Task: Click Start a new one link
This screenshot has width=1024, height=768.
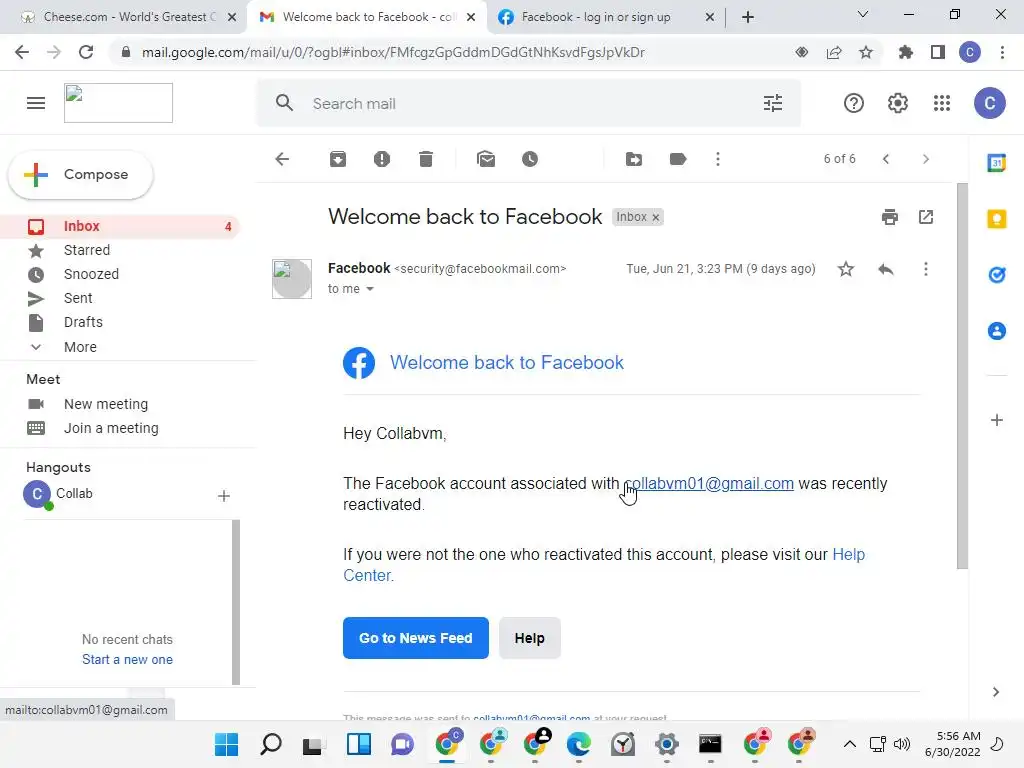Action: tap(127, 660)
